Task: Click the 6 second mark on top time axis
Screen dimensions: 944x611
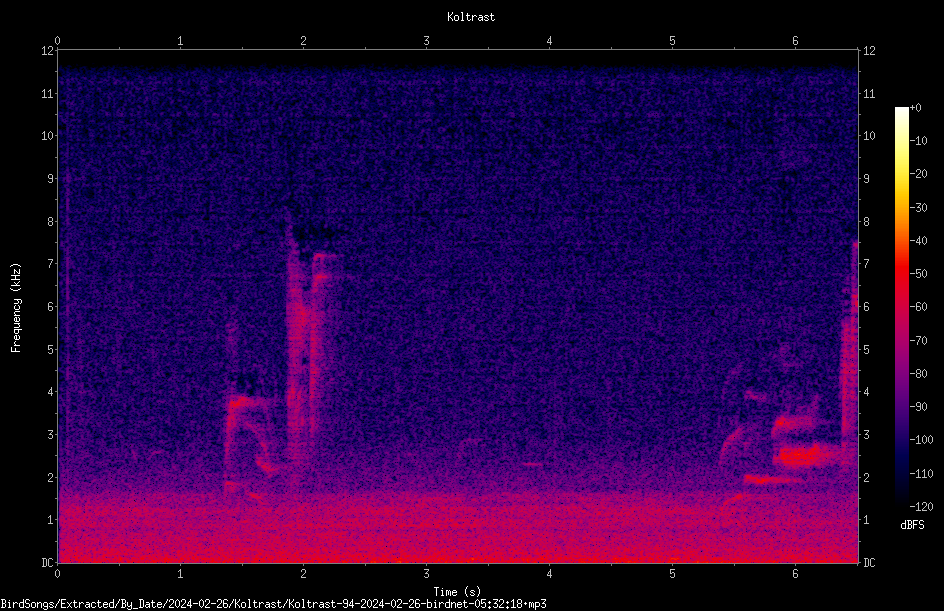Action: coord(795,41)
